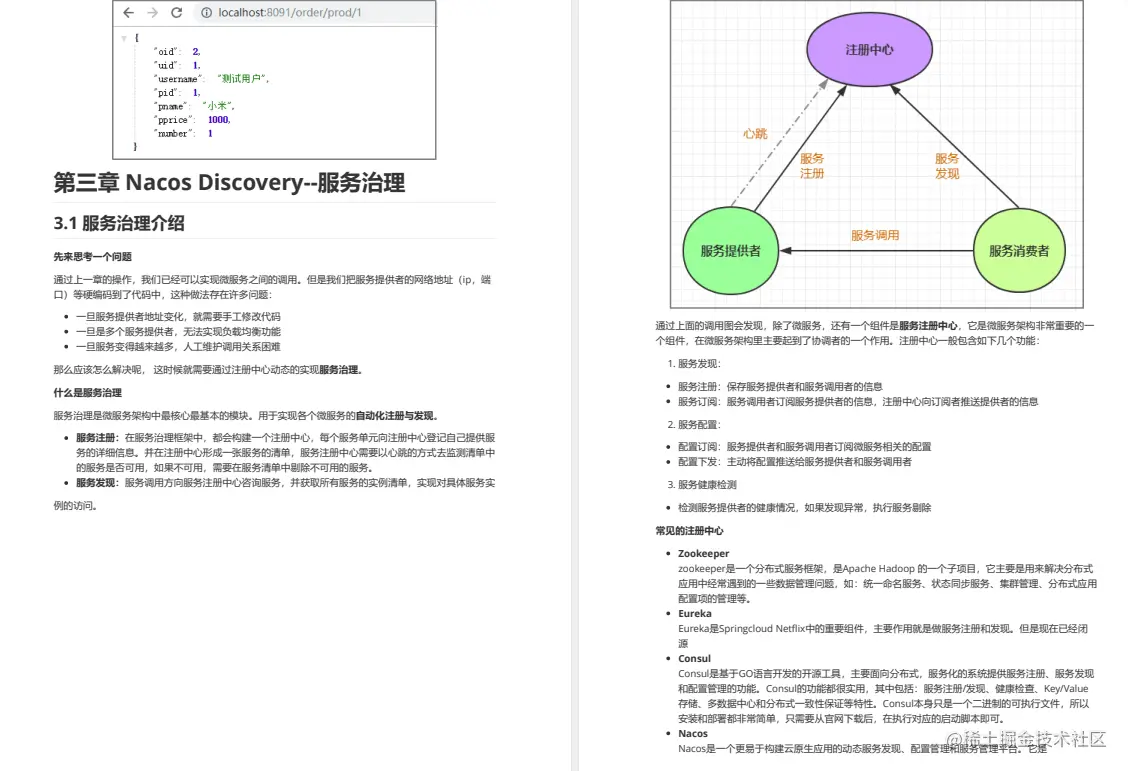This screenshot has width=1128, height=771.
Task: Select the purple 注册中心 node in diagram
Action: click(x=869, y=47)
